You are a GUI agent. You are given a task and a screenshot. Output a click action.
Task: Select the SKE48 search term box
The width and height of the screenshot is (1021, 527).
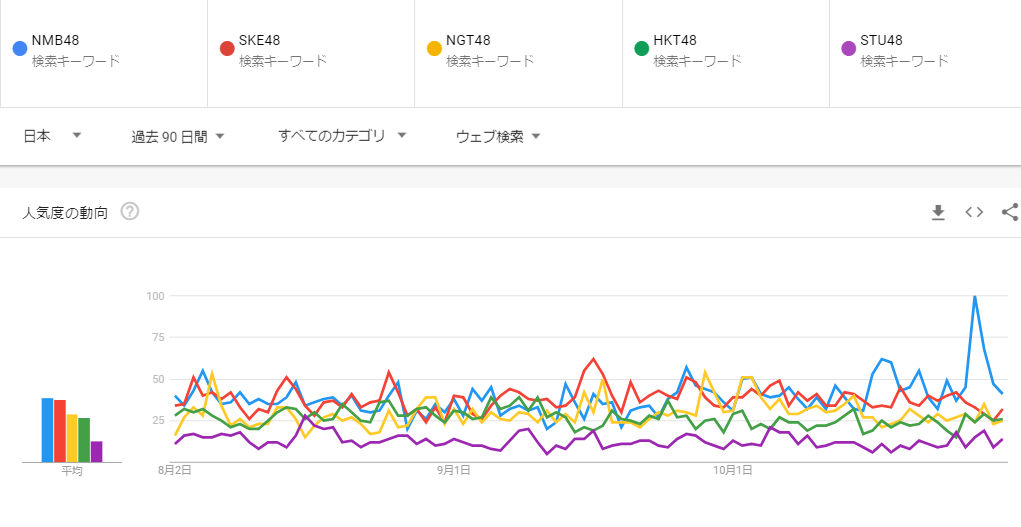[x=311, y=52]
